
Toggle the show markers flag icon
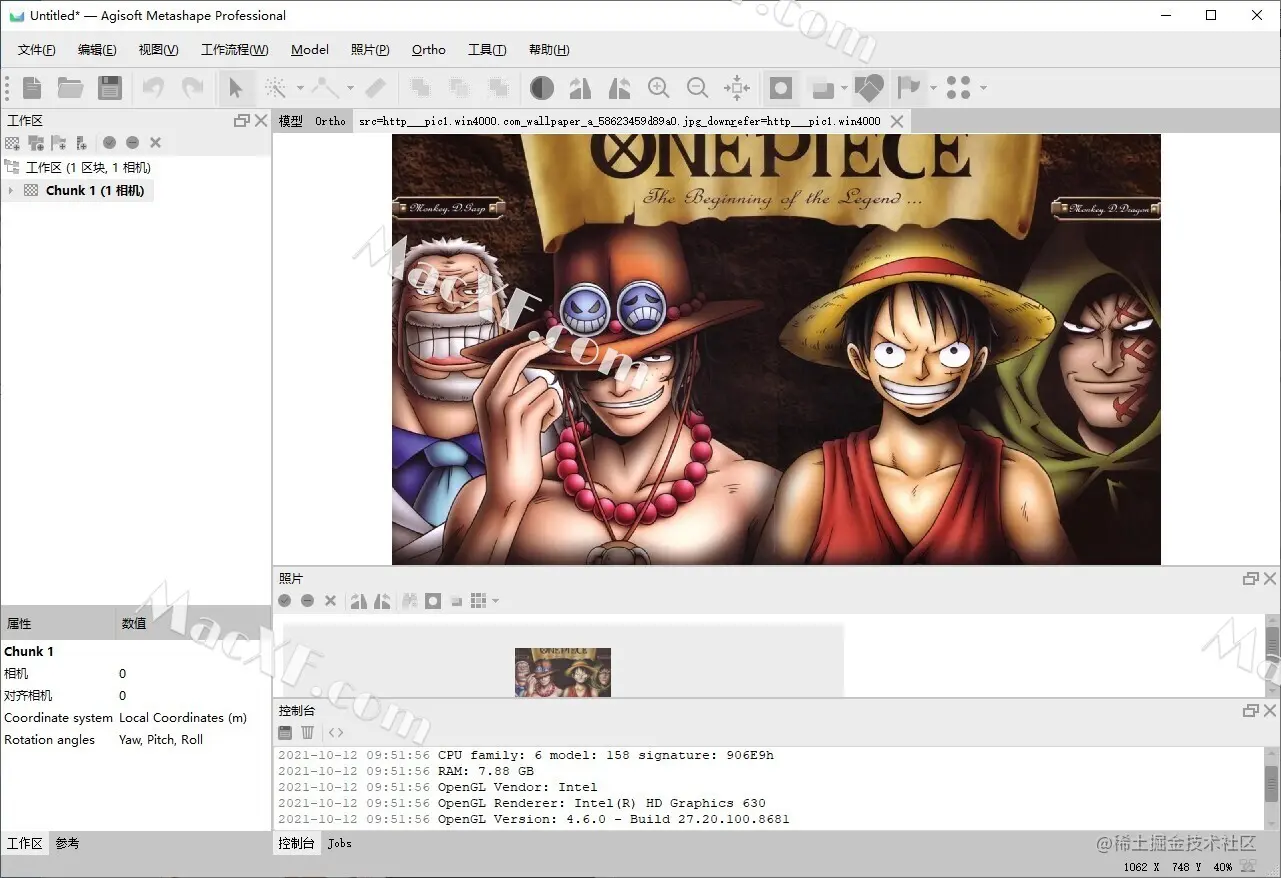point(908,88)
